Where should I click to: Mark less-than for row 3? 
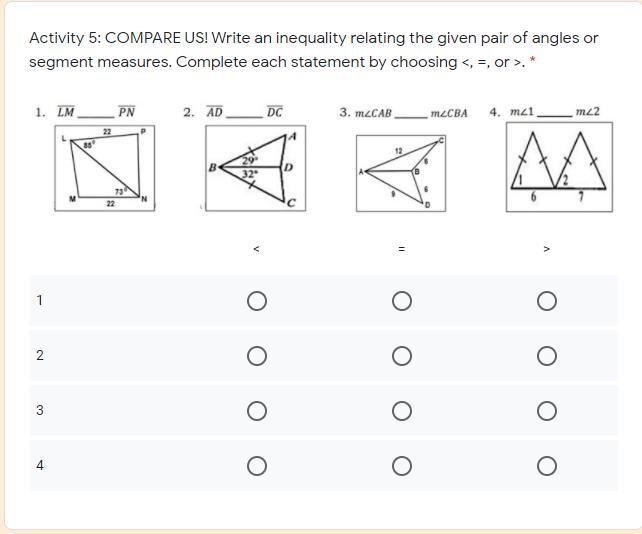(x=257, y=411)
